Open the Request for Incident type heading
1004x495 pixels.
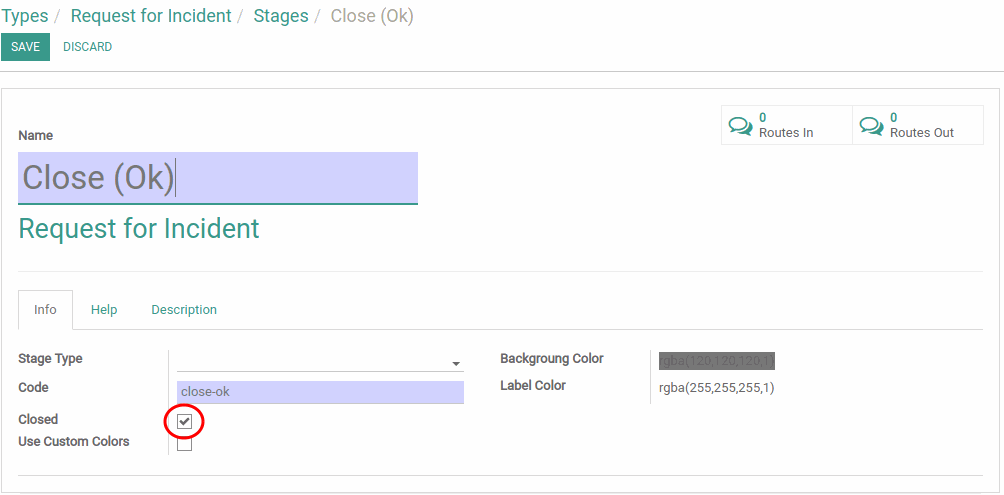coord(139,229)
